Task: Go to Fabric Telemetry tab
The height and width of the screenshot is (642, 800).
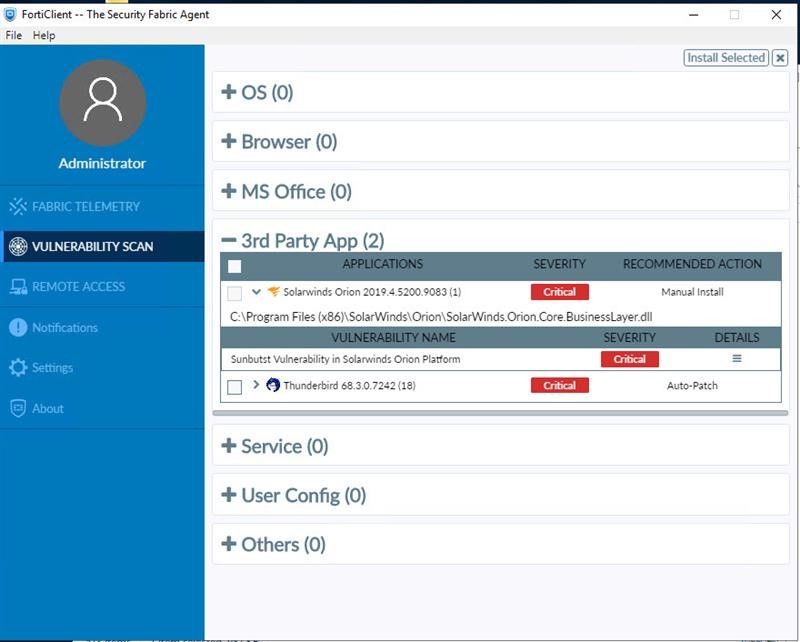Action: (x=102, y=206)
